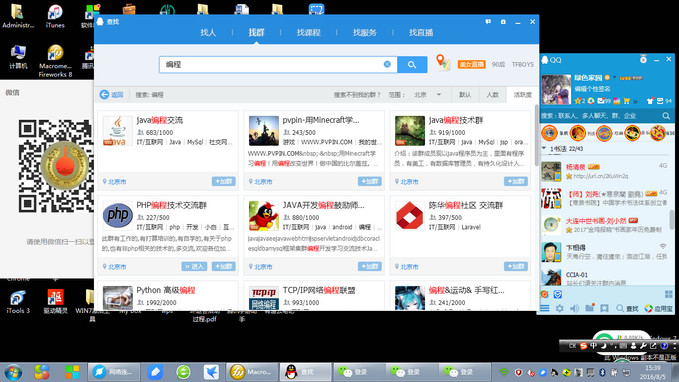Enter the PHP编程技术交流群 via 进入

[194, 266]
